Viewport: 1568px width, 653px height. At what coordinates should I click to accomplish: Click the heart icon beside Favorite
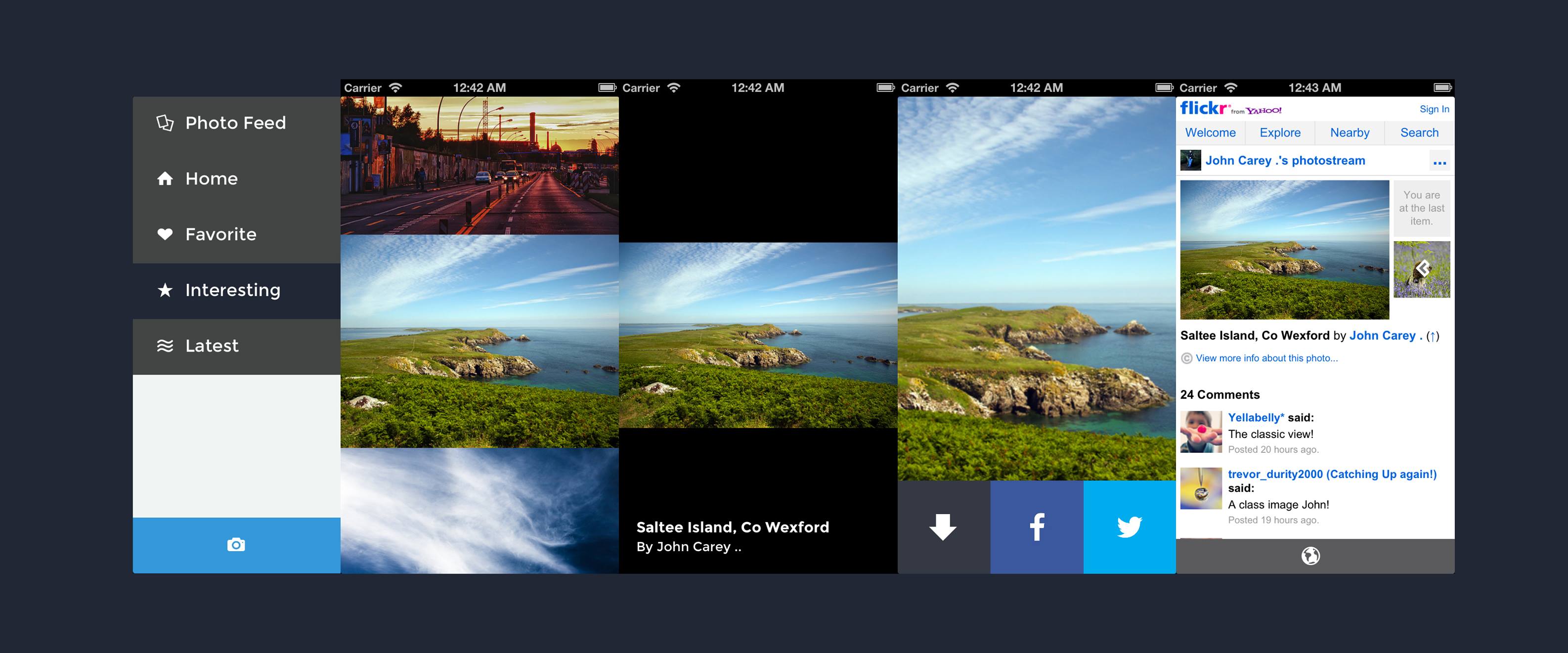[x=165, y=234]
